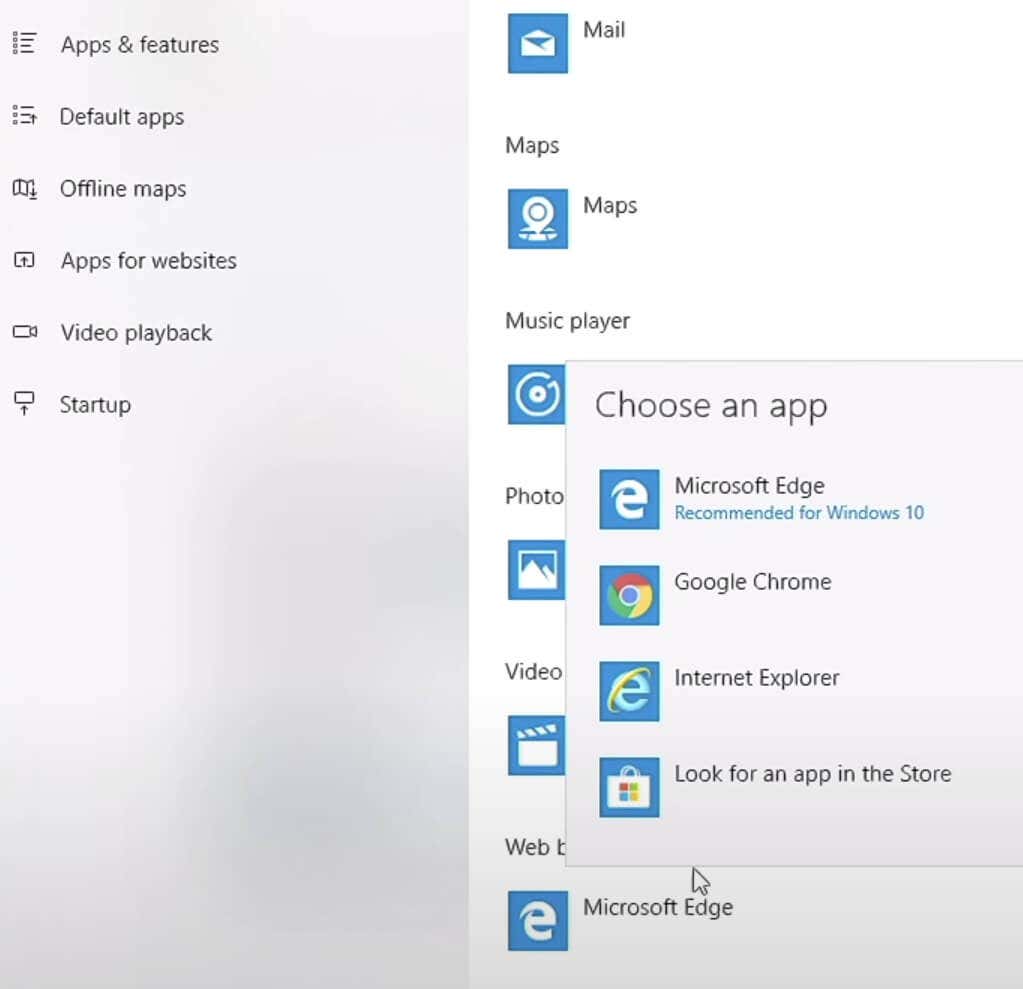Click the Apps & features list icon
The width and height of the screenshot is (1023, 989).
click(24, 43)
